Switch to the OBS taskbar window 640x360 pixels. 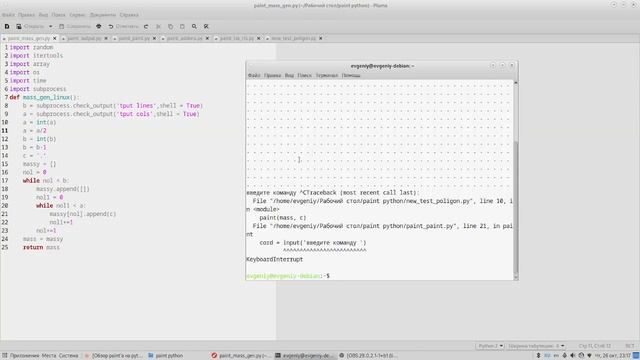click(x=368, y=356)
